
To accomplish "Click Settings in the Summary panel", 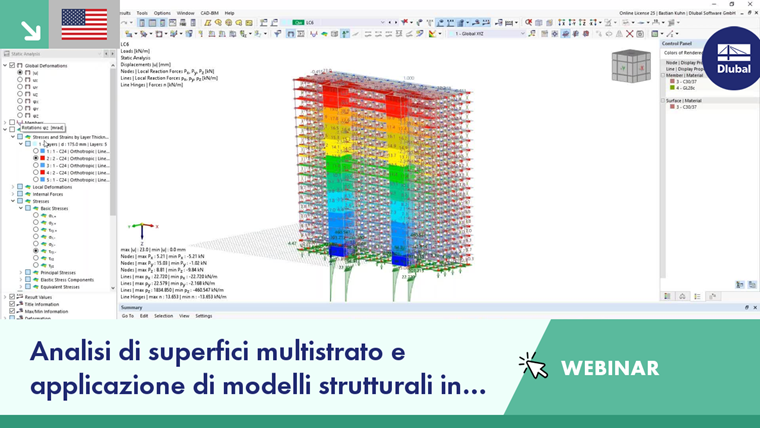I will 204,316.
